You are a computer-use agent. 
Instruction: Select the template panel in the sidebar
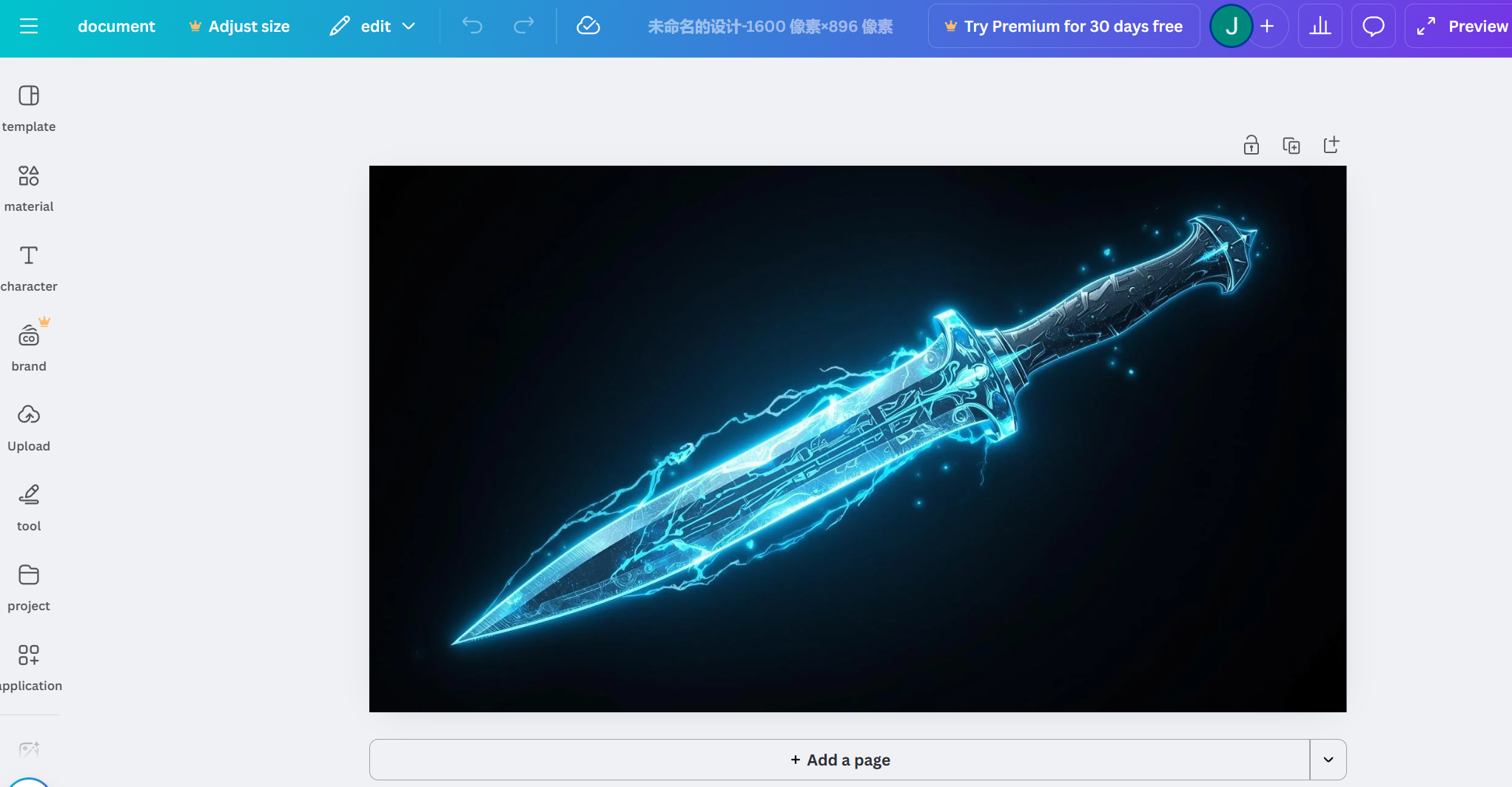pyautogui.click(x=29, y=107)
